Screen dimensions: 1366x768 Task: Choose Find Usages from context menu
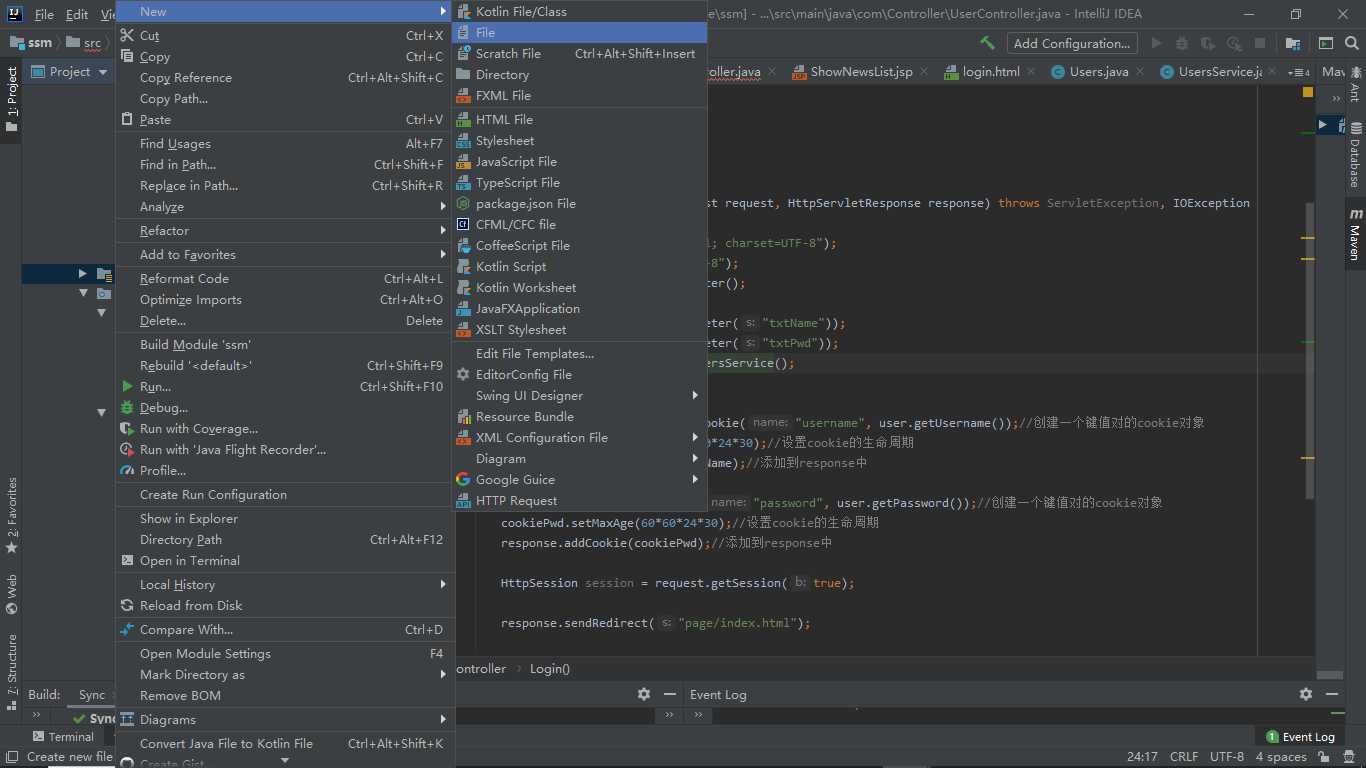point(285,143)
